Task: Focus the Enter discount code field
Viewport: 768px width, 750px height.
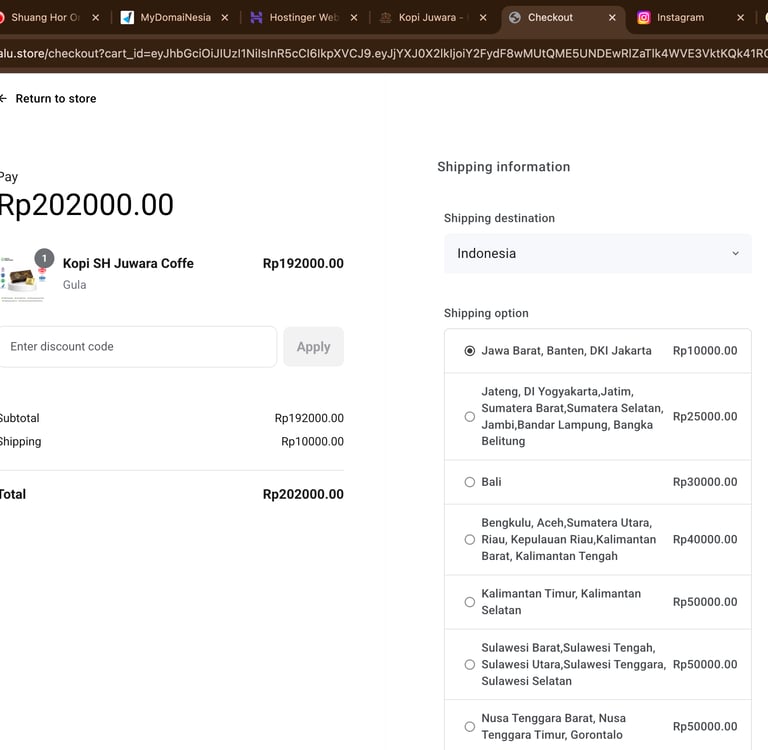Action: 137,347
